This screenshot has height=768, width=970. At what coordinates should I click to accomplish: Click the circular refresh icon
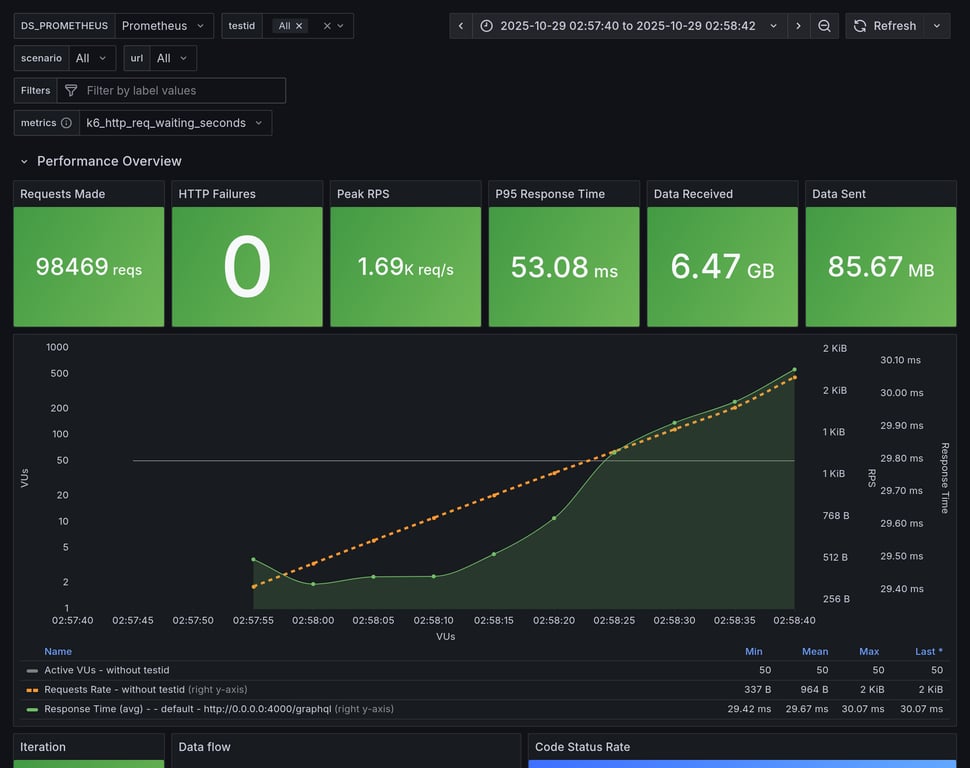[860, 26]
